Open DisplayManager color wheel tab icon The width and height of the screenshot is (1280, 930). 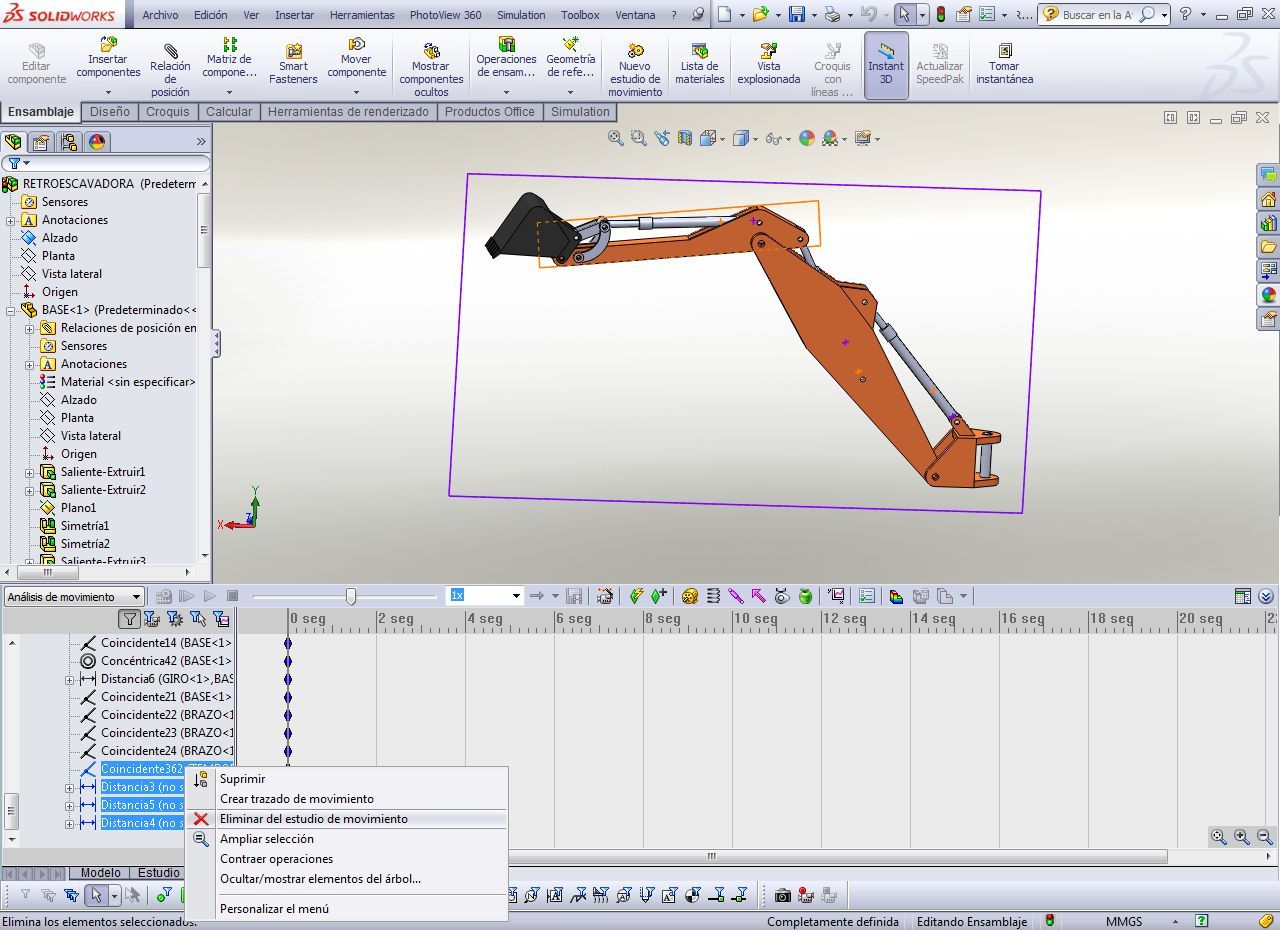[x=97, y=142]
